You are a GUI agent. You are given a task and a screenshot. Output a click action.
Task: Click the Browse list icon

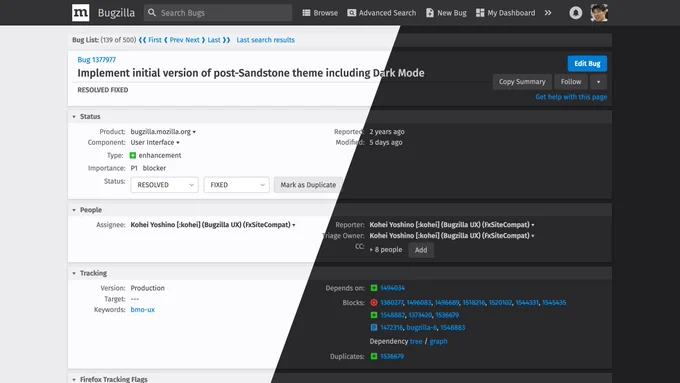306,13
